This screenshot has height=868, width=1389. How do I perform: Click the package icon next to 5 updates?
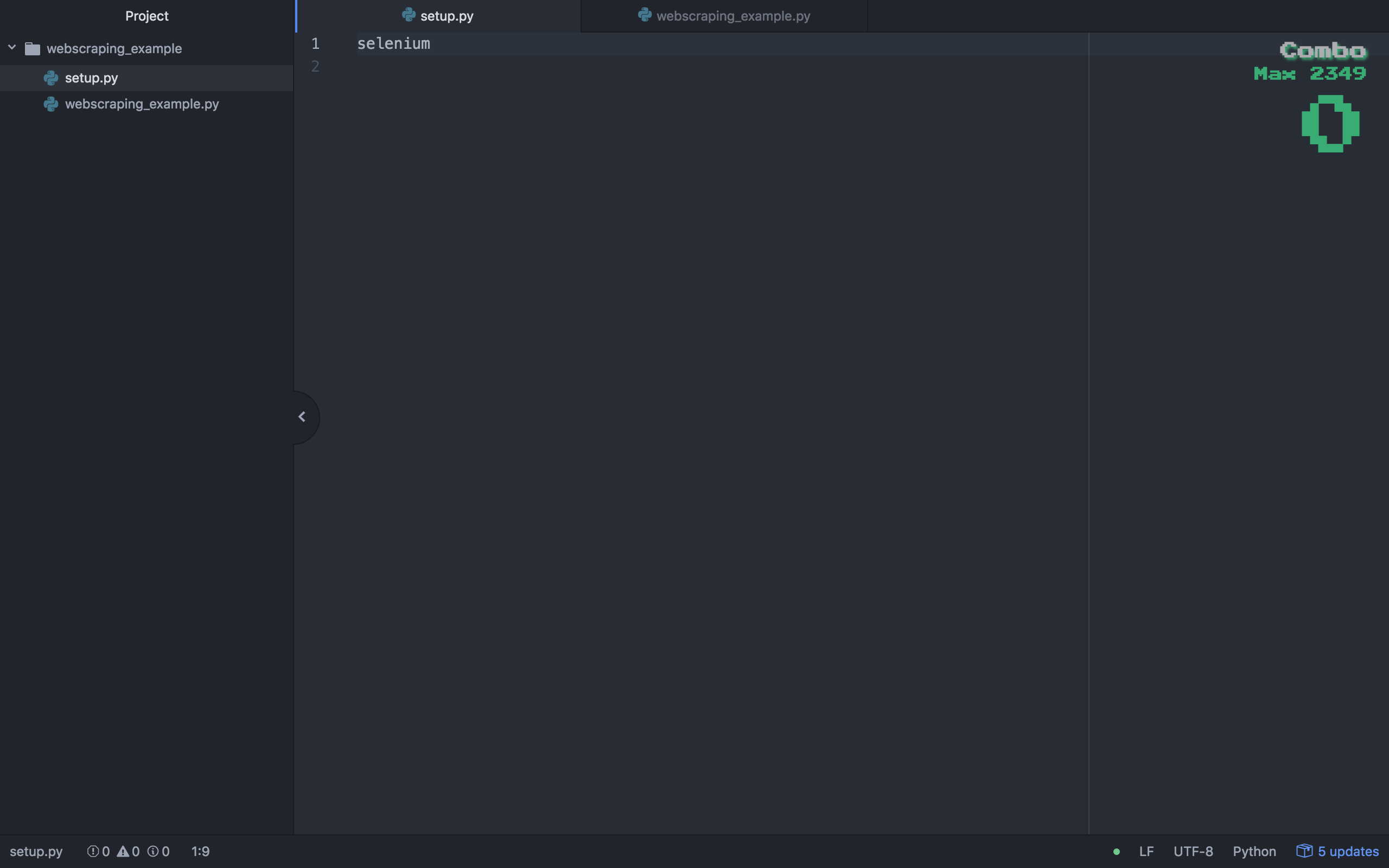pyautogui.click(x=1304, y=851)
